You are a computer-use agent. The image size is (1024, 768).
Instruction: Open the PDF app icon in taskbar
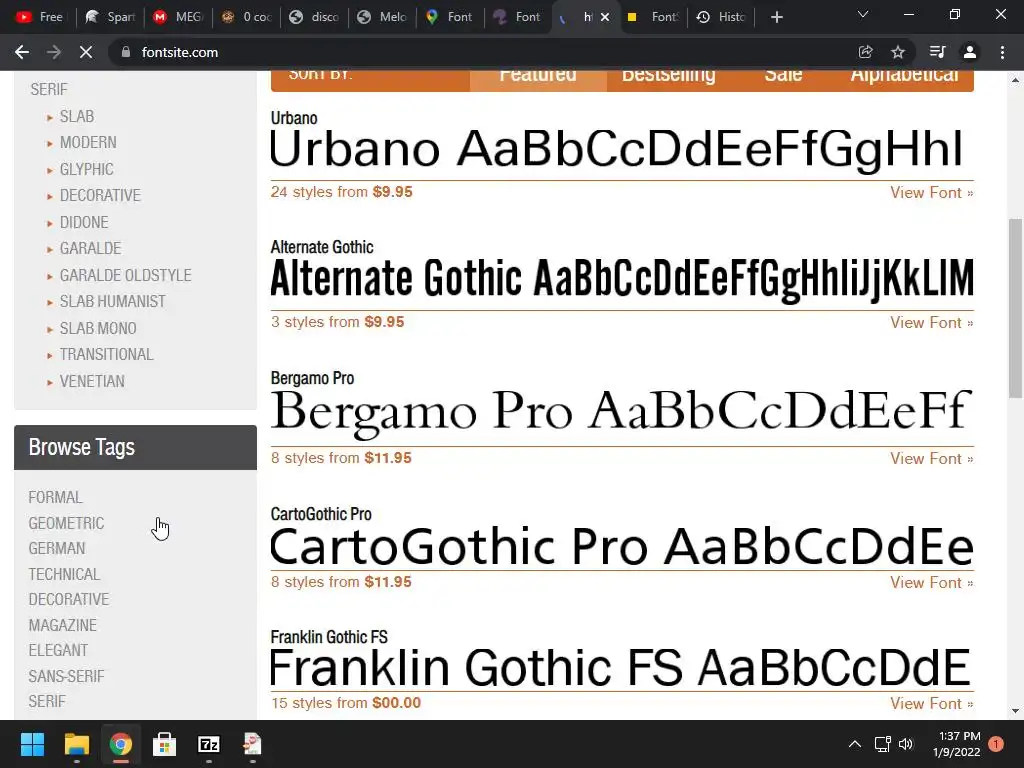(252, 744)
